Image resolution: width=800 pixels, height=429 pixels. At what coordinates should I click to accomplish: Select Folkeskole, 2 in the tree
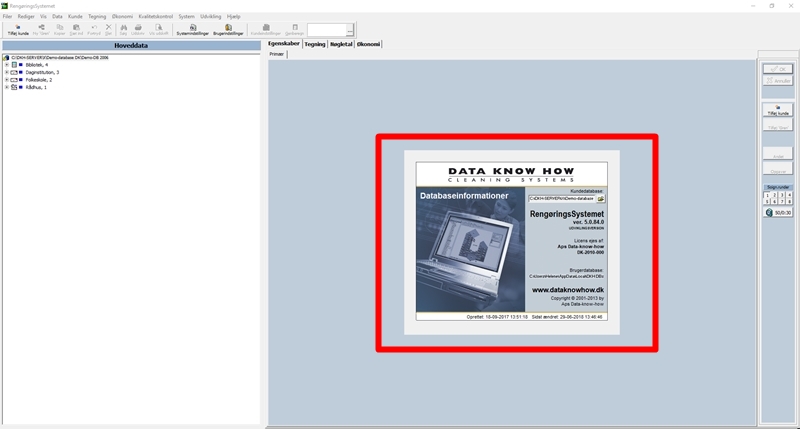tap(39, 80)
